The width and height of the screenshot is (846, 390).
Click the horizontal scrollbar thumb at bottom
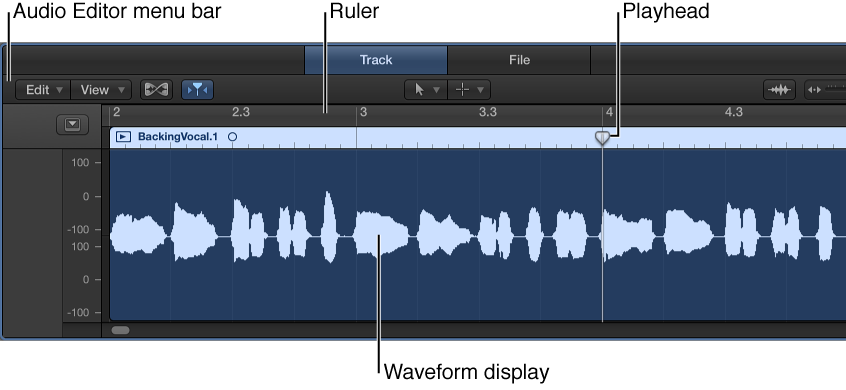click(x=120, y=330)
